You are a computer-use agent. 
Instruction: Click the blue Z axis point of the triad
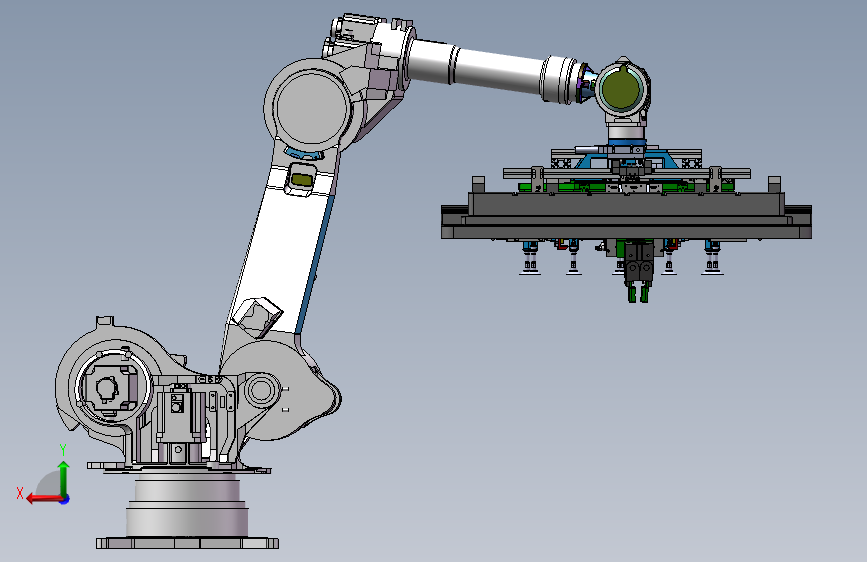click(x=65, y=499)
